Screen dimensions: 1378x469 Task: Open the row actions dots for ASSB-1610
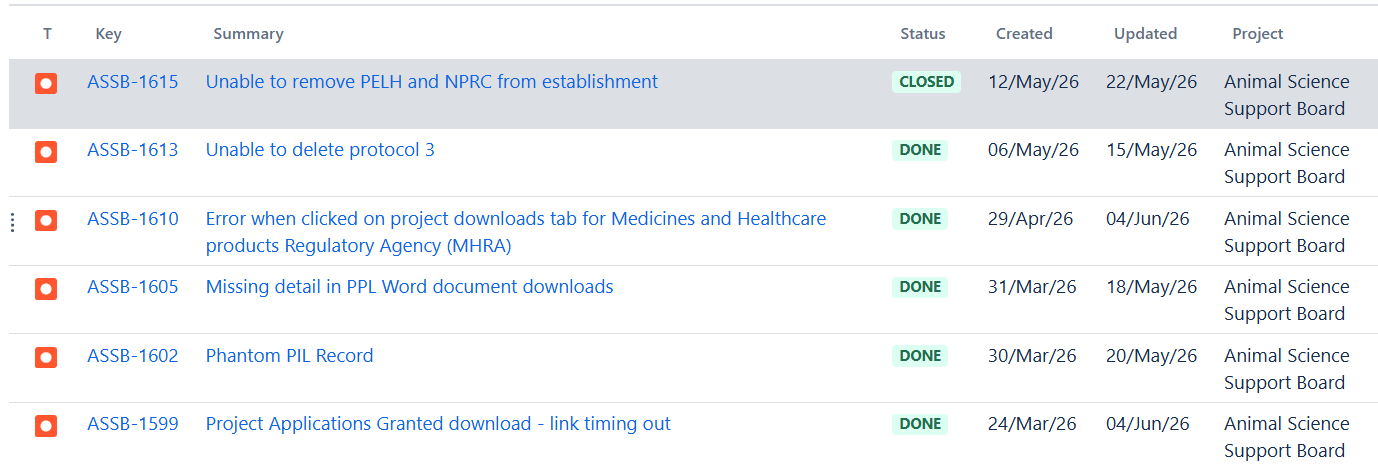[12, 222]
